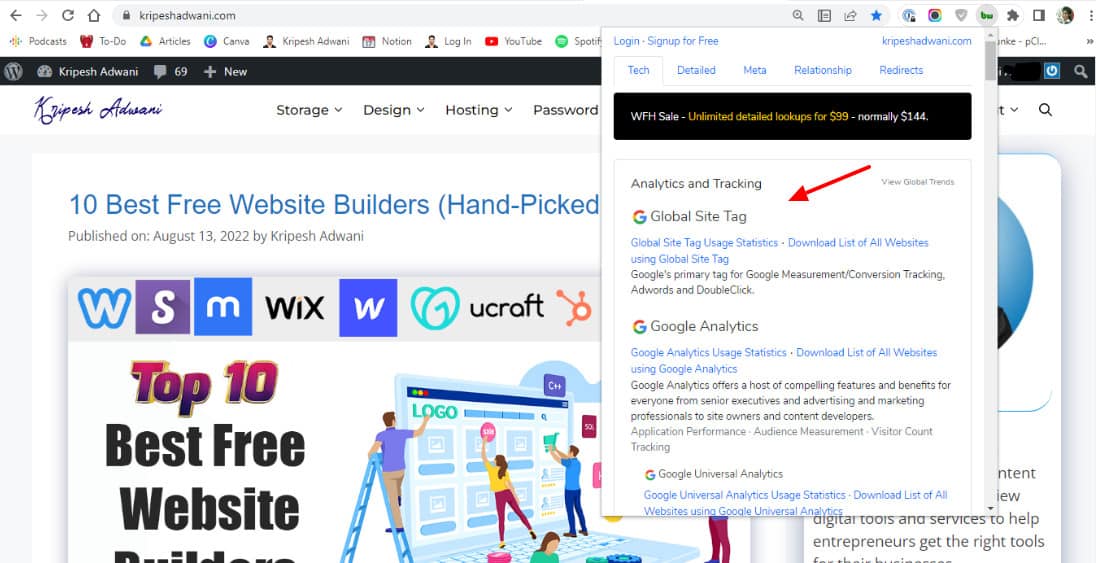The image size is (1096, 563).
Task: Expand the Storage menu dropdown
Action: (309, 110)
